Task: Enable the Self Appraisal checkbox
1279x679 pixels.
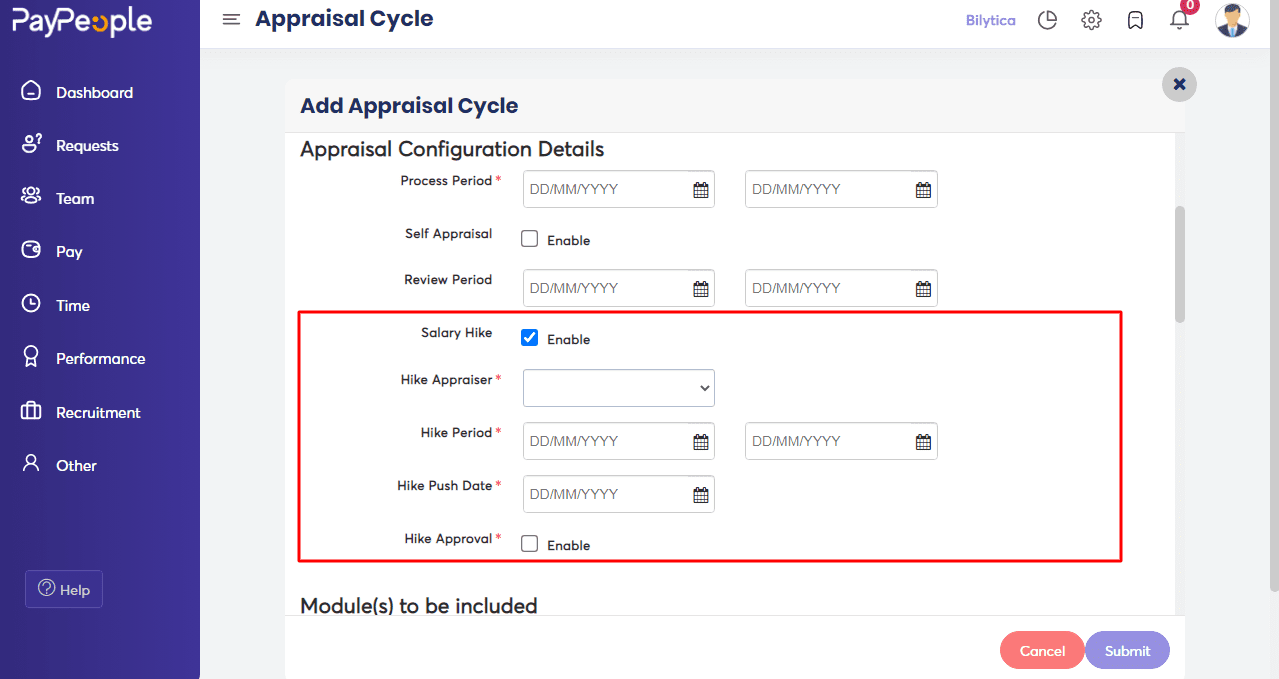Action: click(x=530, y=239)
